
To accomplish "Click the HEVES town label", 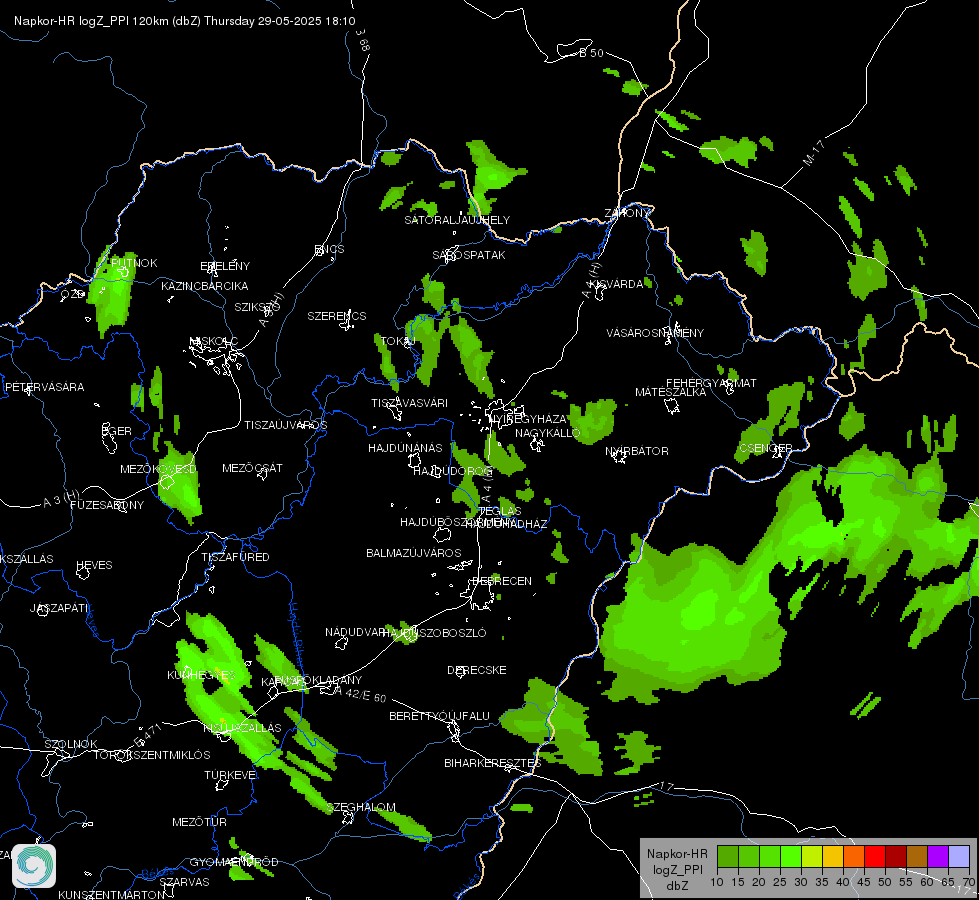I will tap(94, 565).
